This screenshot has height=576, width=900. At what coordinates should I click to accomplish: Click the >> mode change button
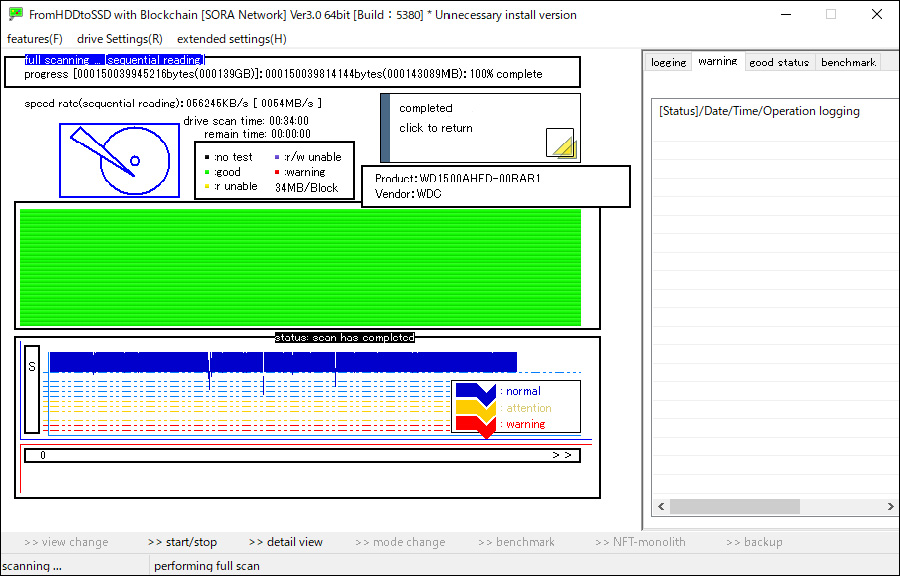(x=400, y=542)
